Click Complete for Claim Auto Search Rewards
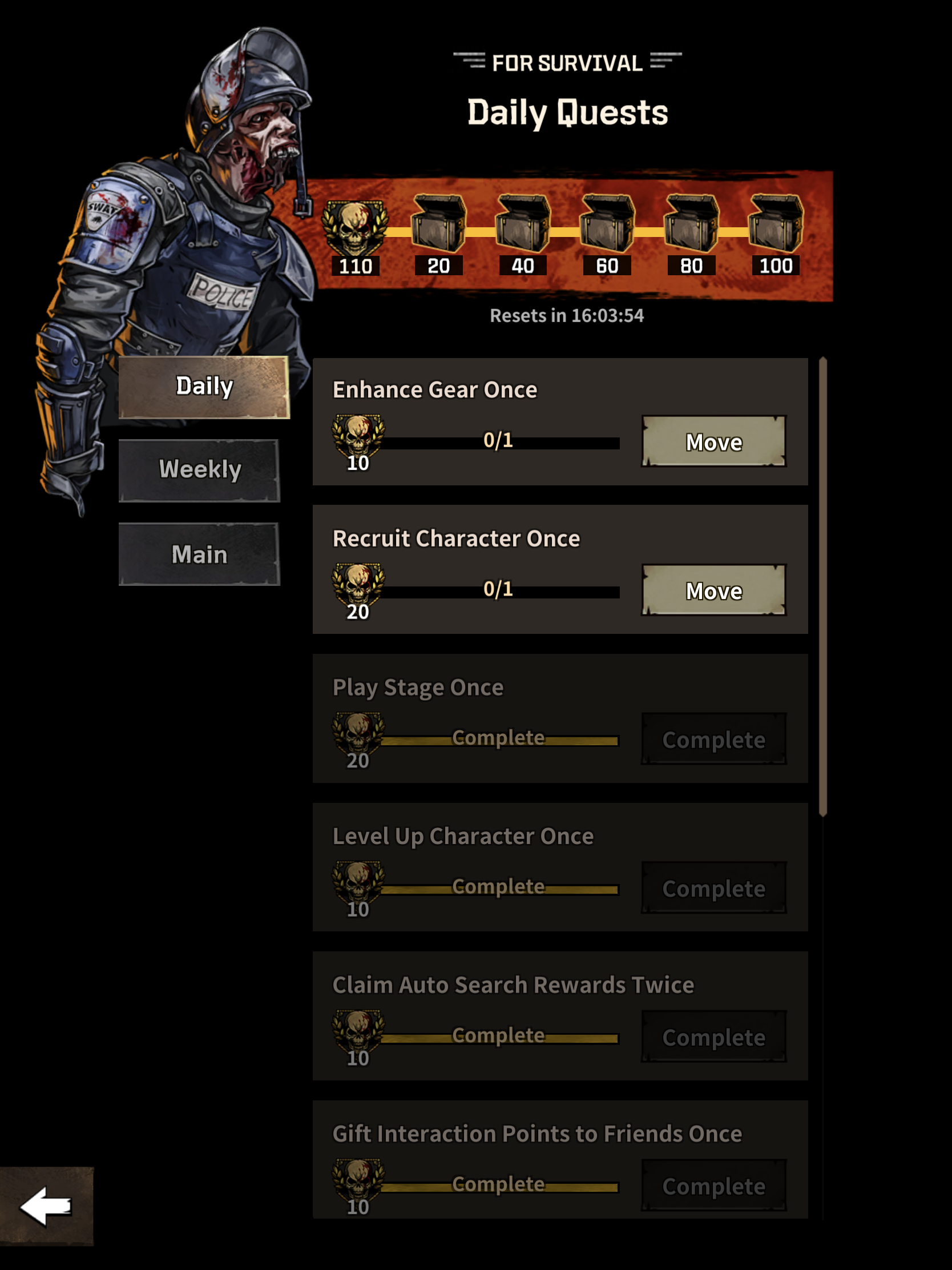The image size is (952, 1270). (x=714, y=1036)
